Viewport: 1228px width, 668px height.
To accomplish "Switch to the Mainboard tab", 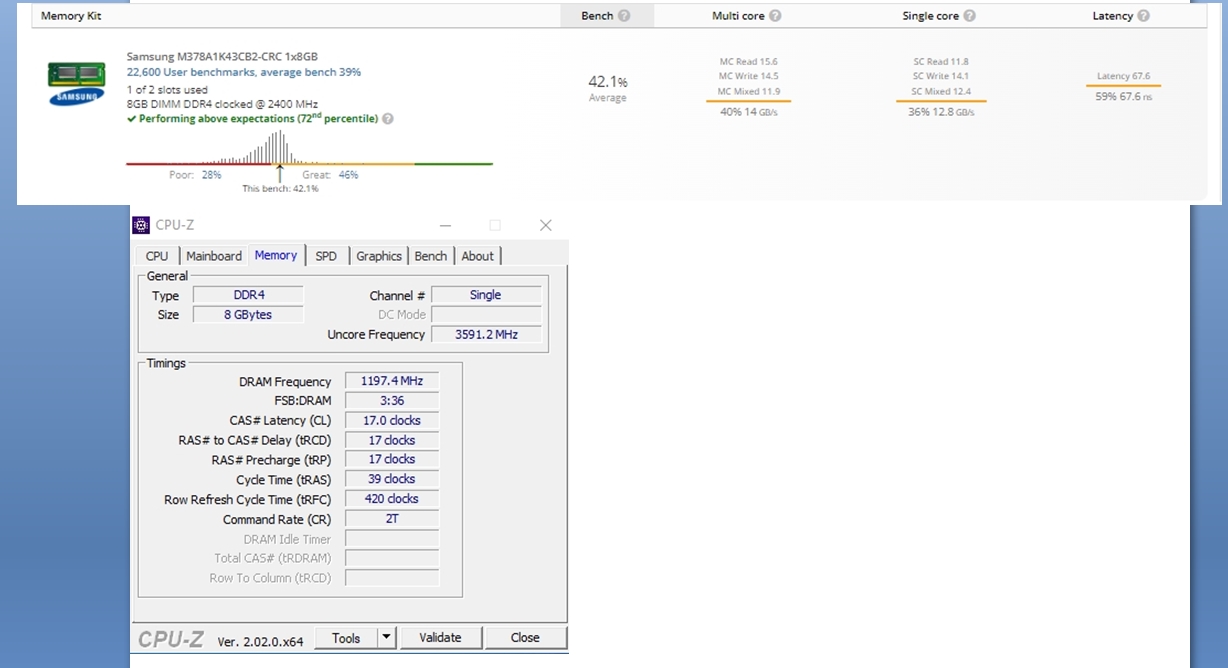I will (214, 256).
